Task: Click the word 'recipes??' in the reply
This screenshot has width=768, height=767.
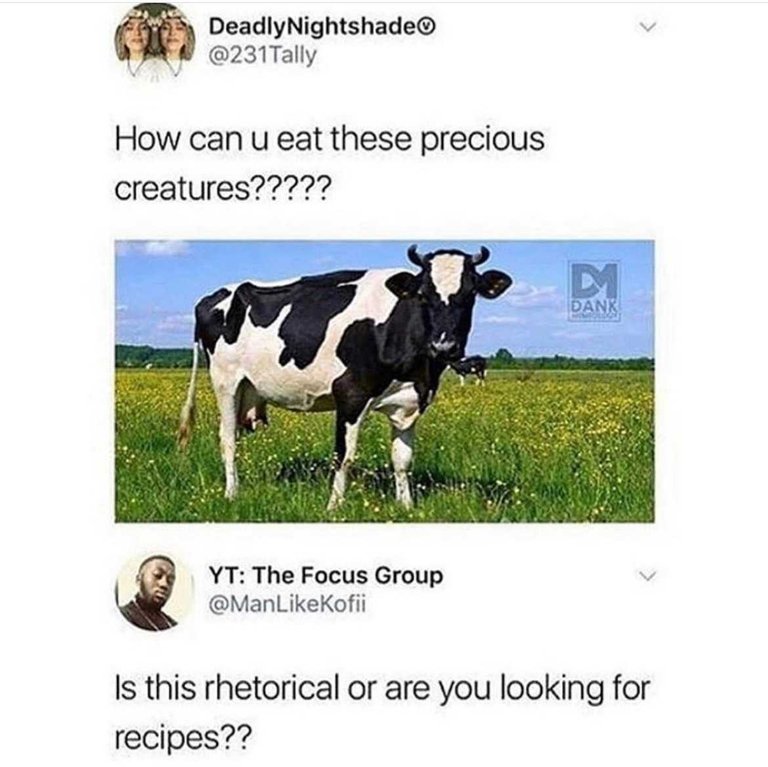Action: pos(184,737)
